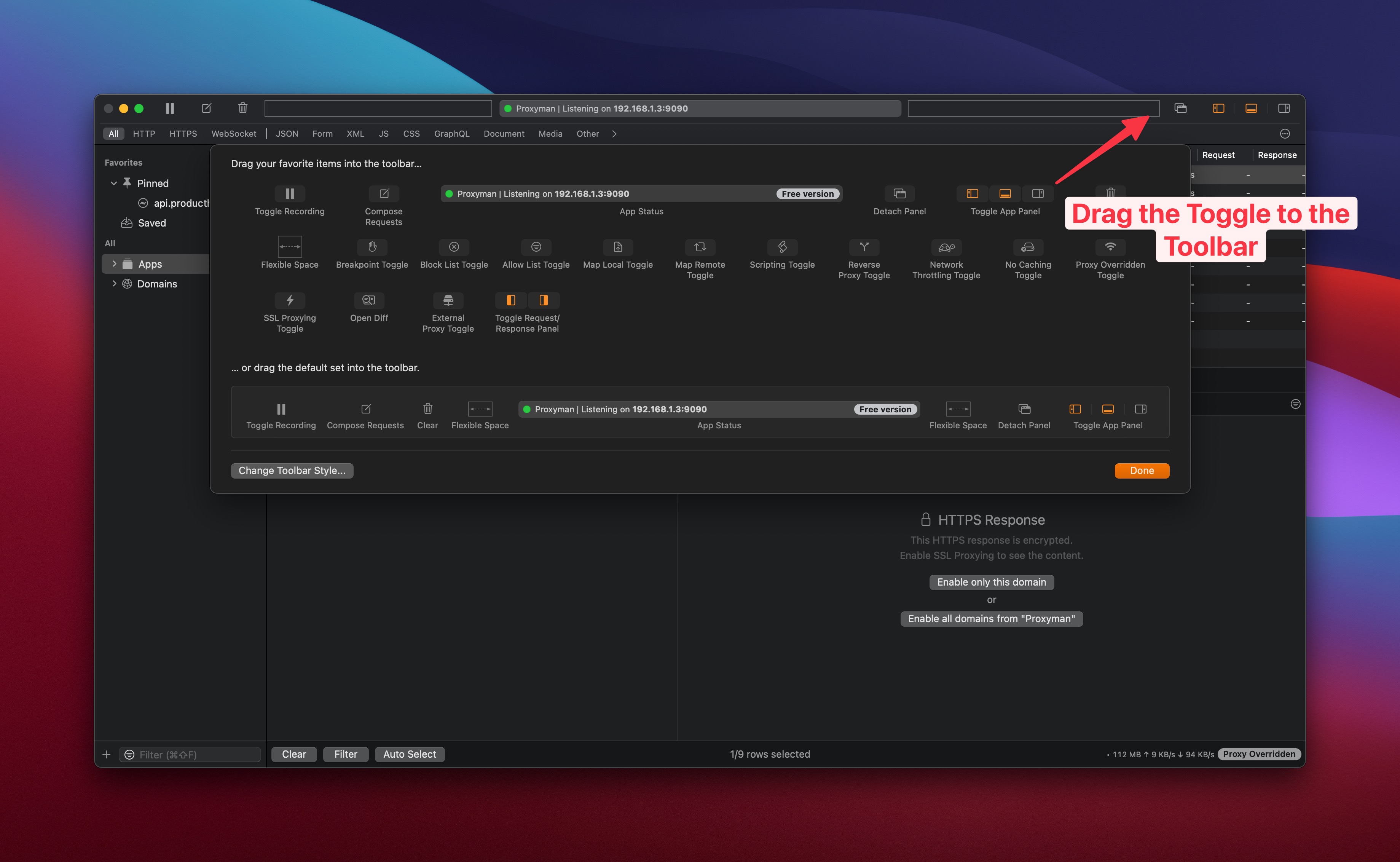Select Detach Panel item in customization palette
Image resolution: width=1400 pixels, height=862 pixels.
click(x=900, y=194)
